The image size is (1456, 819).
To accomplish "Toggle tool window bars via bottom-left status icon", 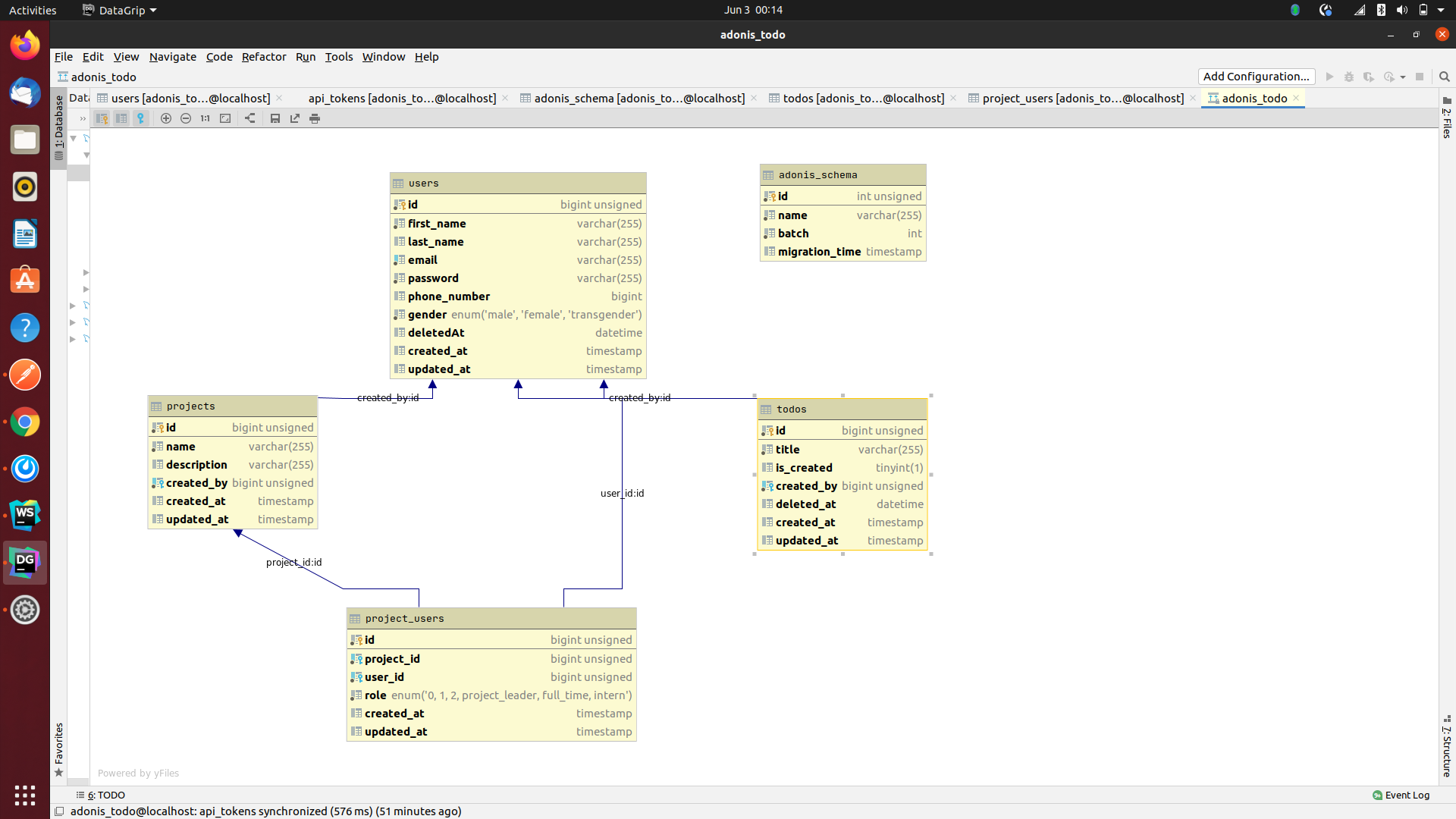I will 59,811.
